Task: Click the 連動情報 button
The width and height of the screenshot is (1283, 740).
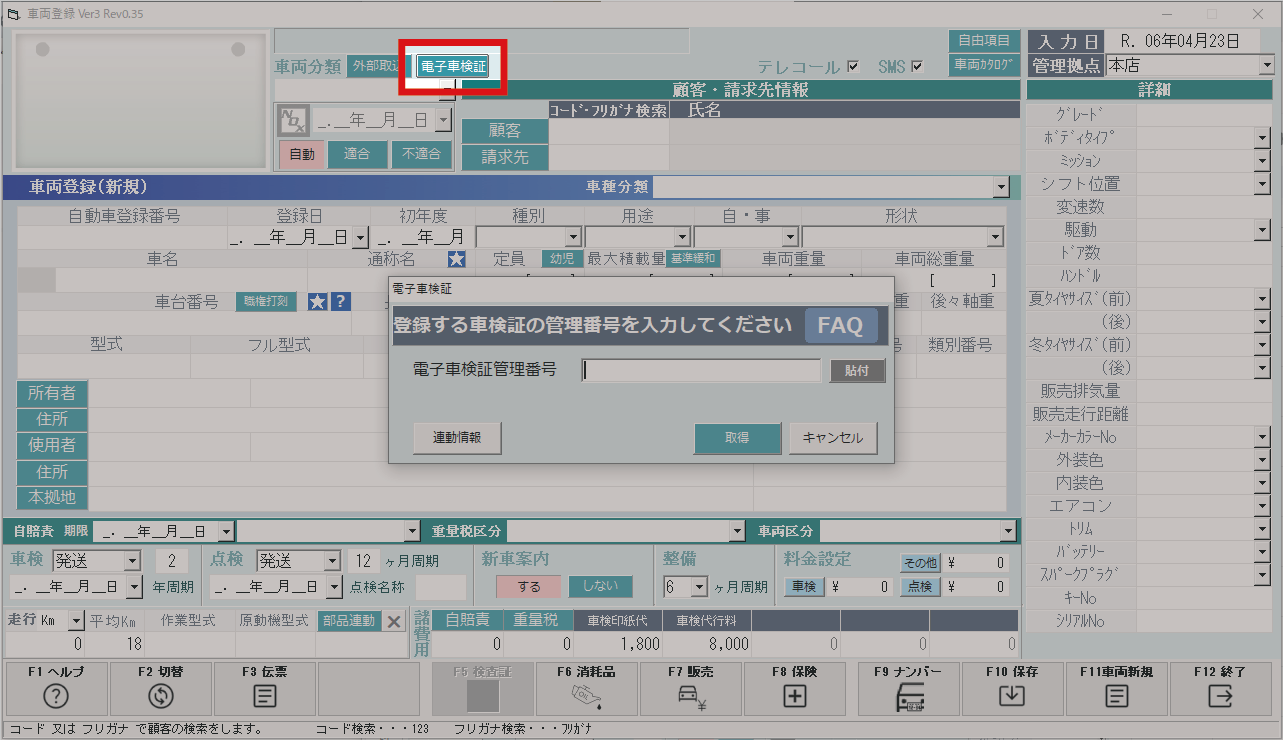Action: pyautogui.click(x=457, y=438)
